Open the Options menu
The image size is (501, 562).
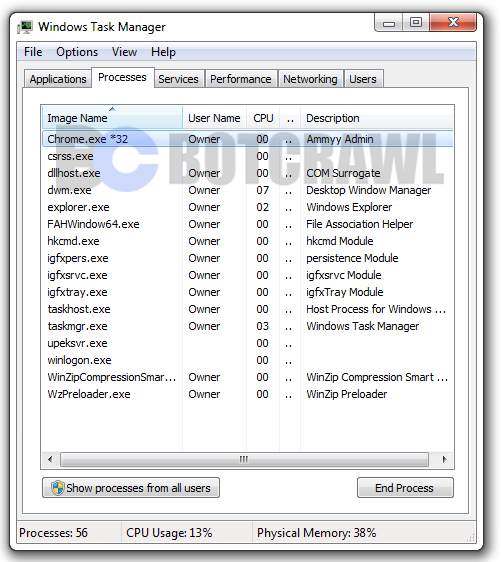point(77,52)
